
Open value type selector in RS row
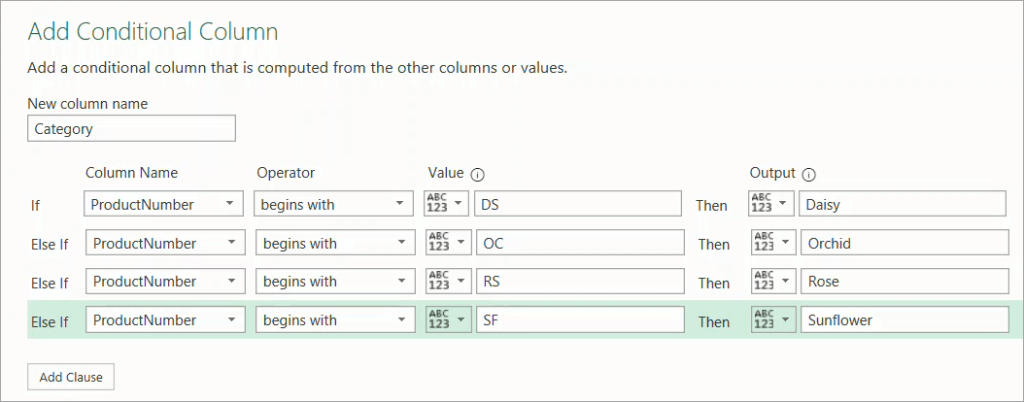click(448, 281)
